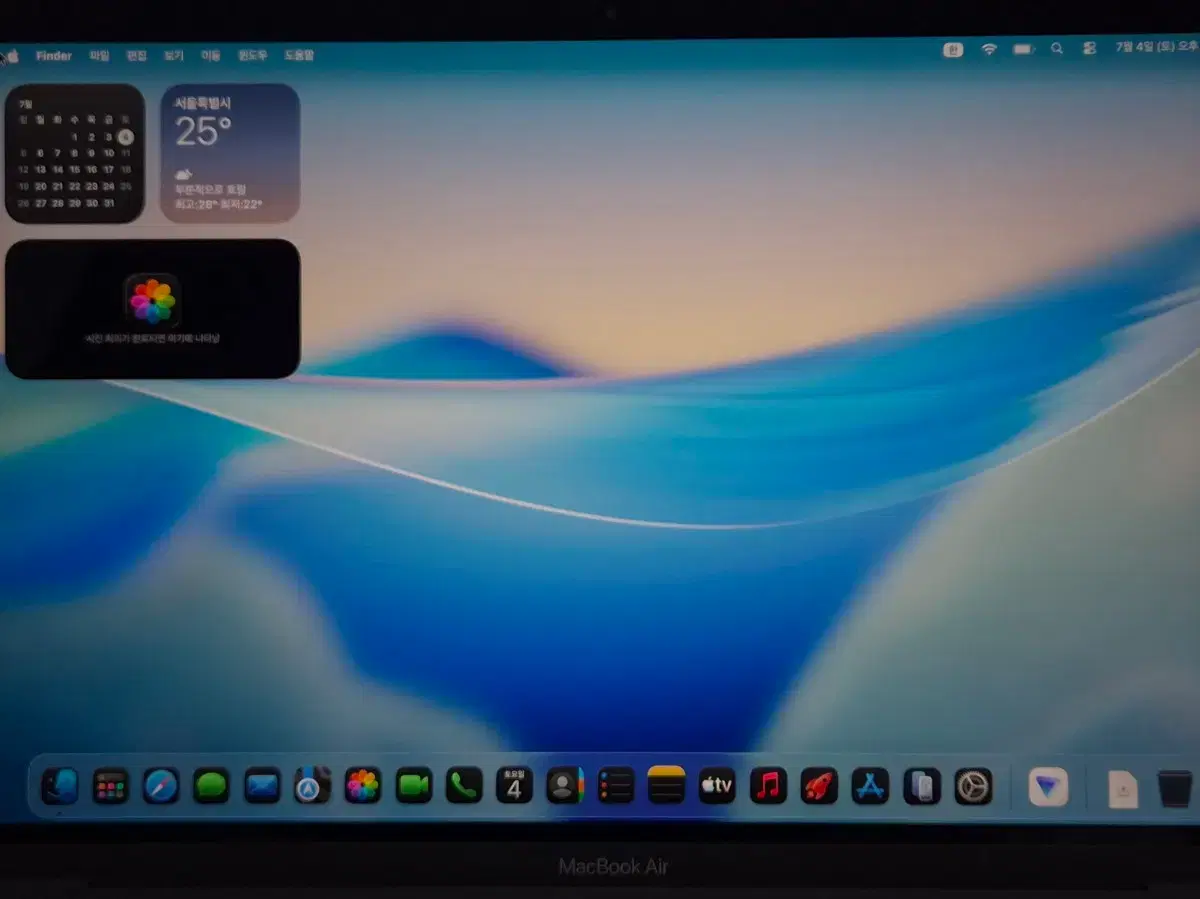
Task: Open the 보기 menu
Action: 174,56
